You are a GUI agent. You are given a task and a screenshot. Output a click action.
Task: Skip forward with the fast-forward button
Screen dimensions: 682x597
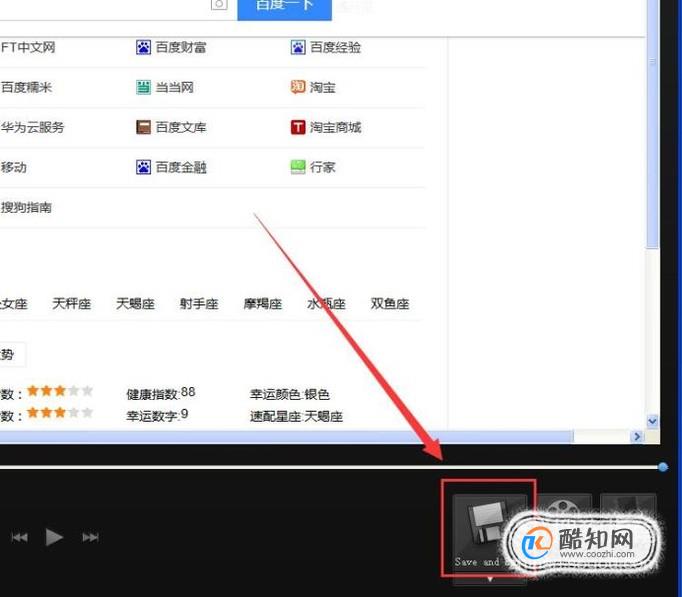click(x=90, y=538)
